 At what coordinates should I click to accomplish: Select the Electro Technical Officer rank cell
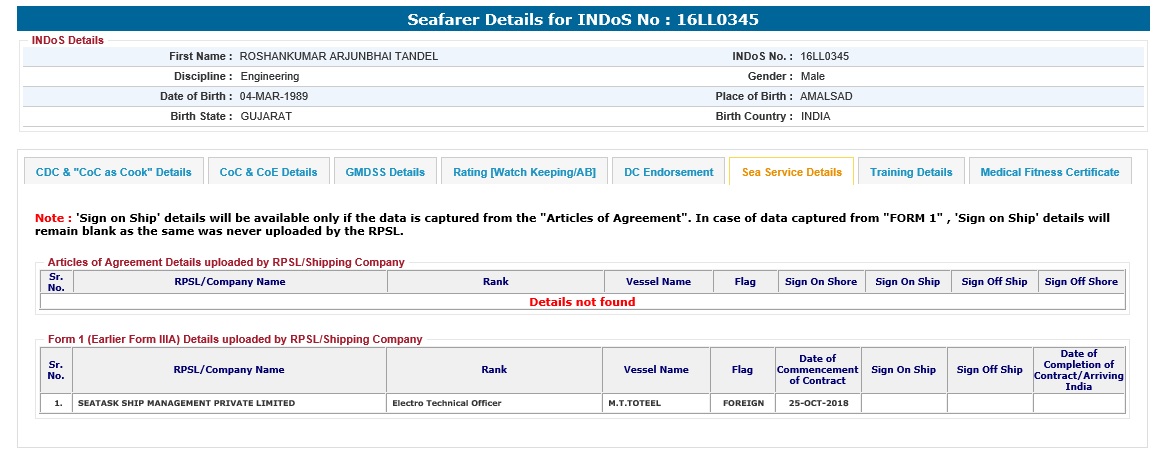[446, 403]
